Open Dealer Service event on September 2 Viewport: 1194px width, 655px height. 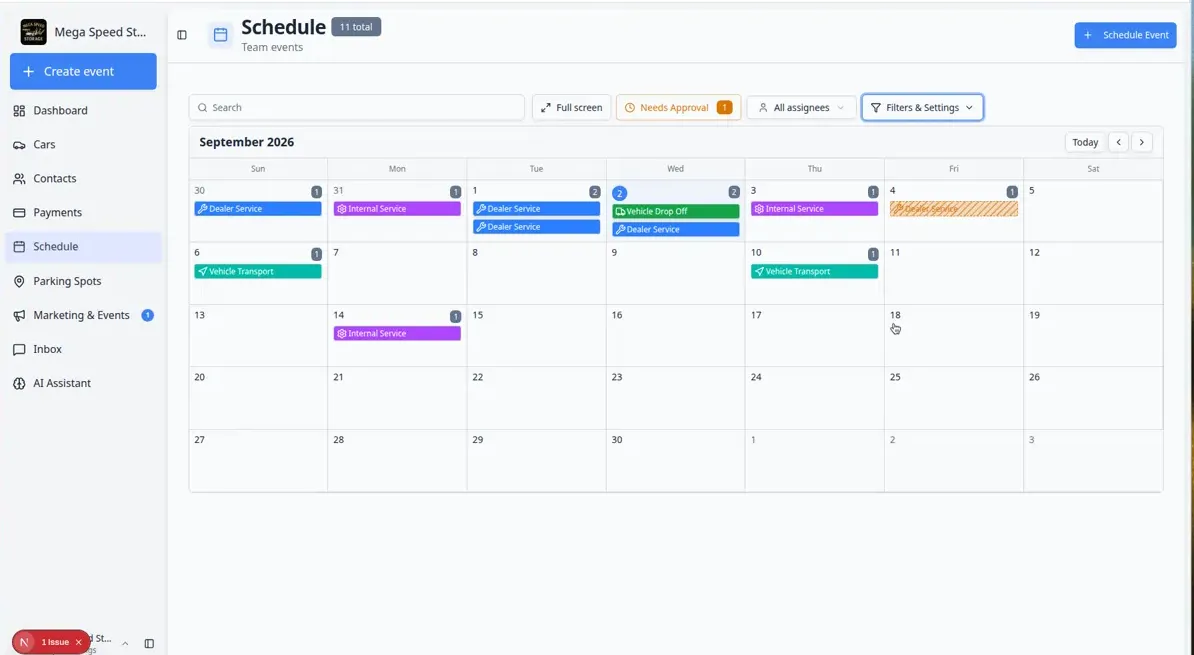click(675, 229)
